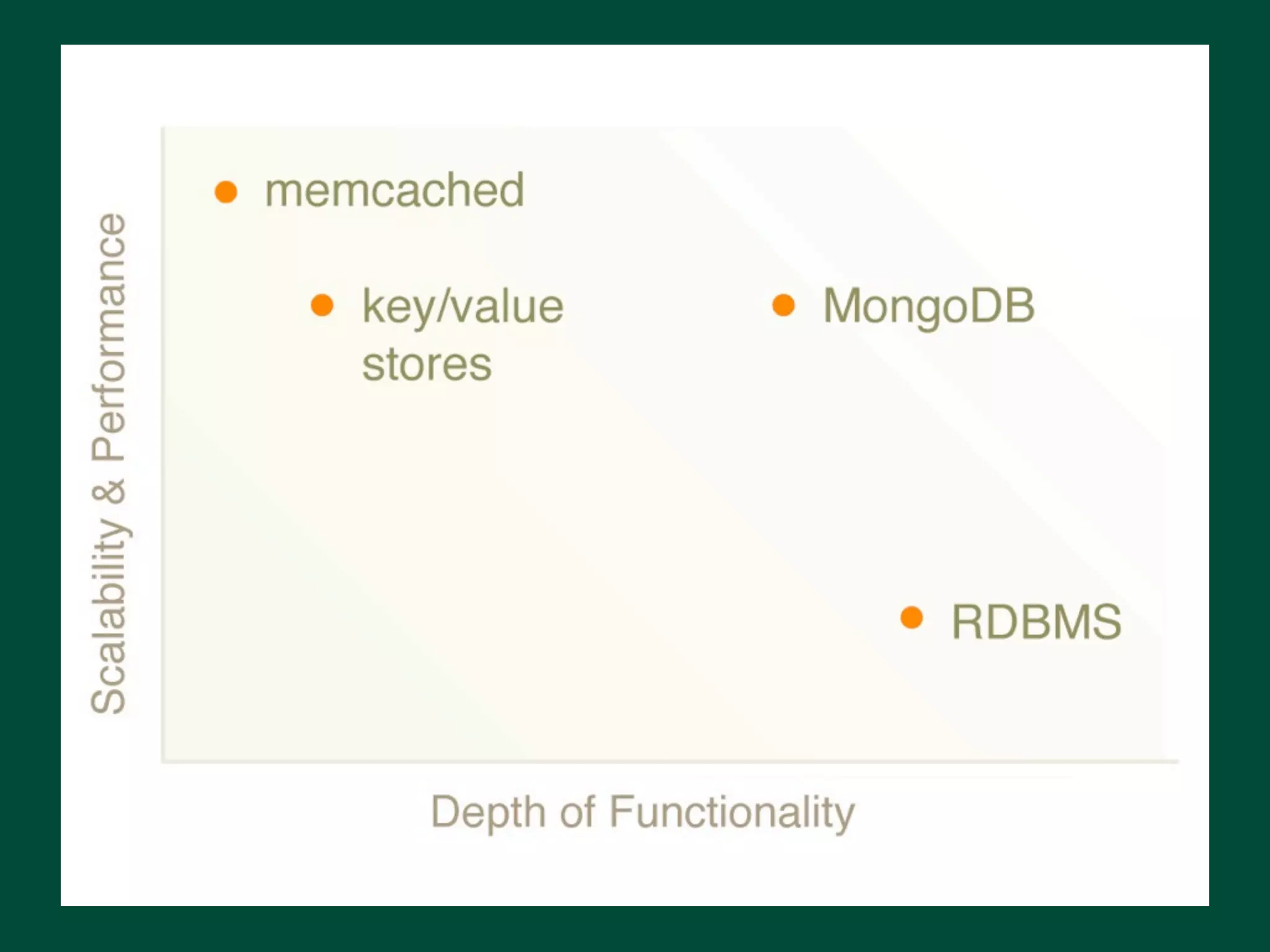
Task: Select the orange dot beside RDBMS
Action: coord(912,617)
